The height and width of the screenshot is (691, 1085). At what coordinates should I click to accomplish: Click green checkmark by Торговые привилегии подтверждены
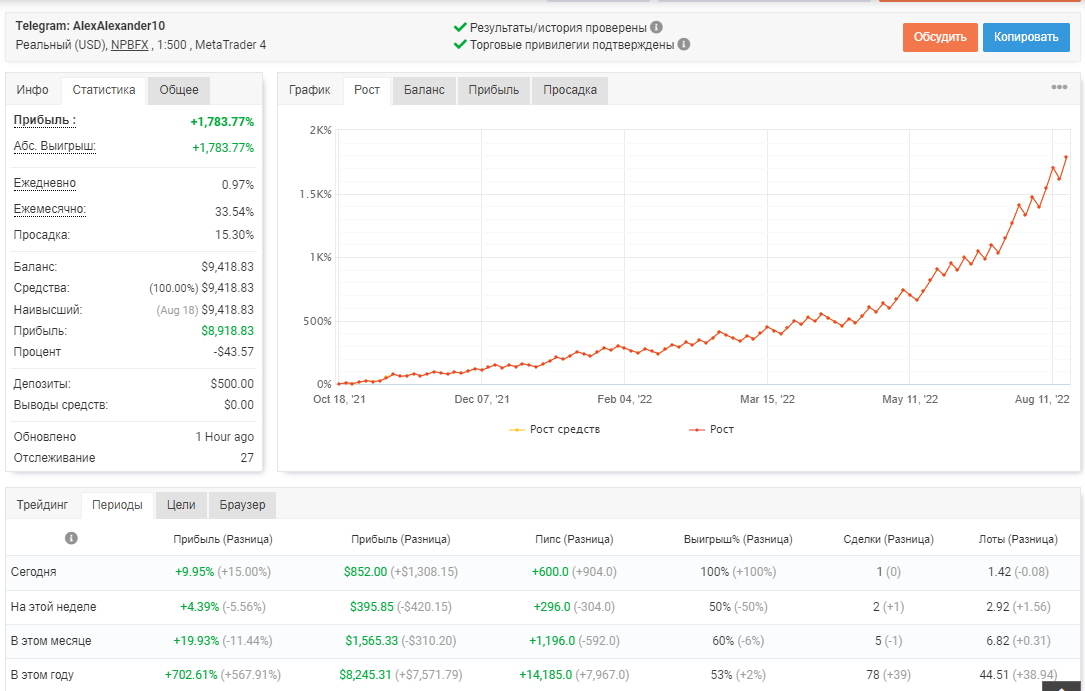click(459, 44)
